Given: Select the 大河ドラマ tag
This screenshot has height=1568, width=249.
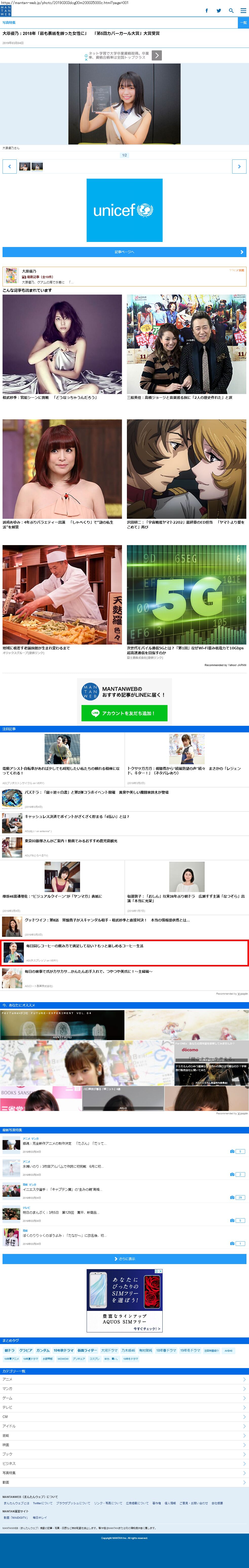Looking at the screenshot, I should (x=110, y=1351).
